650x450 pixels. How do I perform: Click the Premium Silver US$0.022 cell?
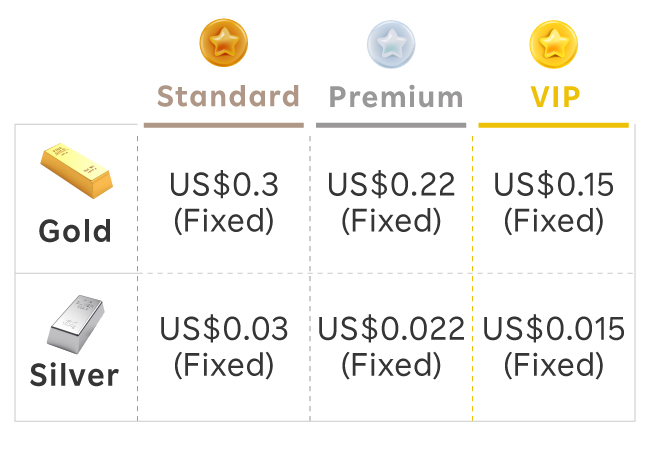pos(391,346)
